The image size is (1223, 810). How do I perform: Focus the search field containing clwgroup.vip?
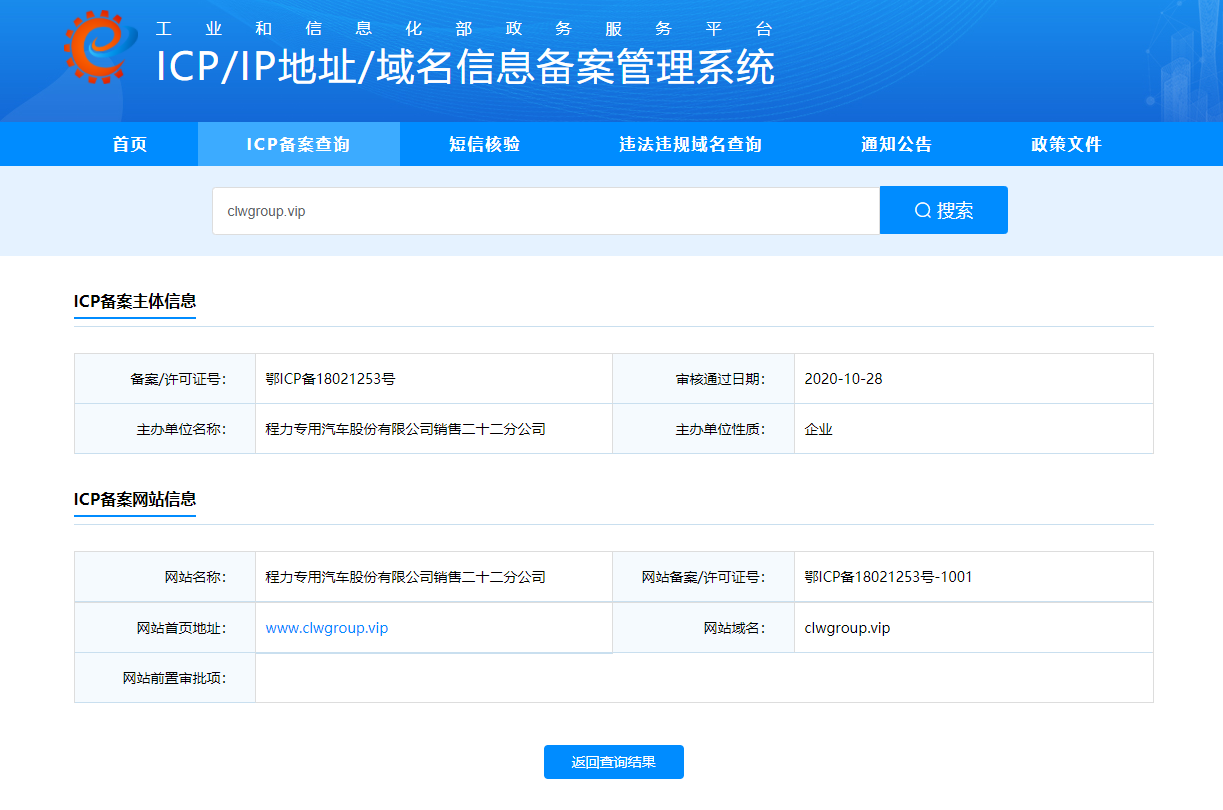click(x=546, y=211)
